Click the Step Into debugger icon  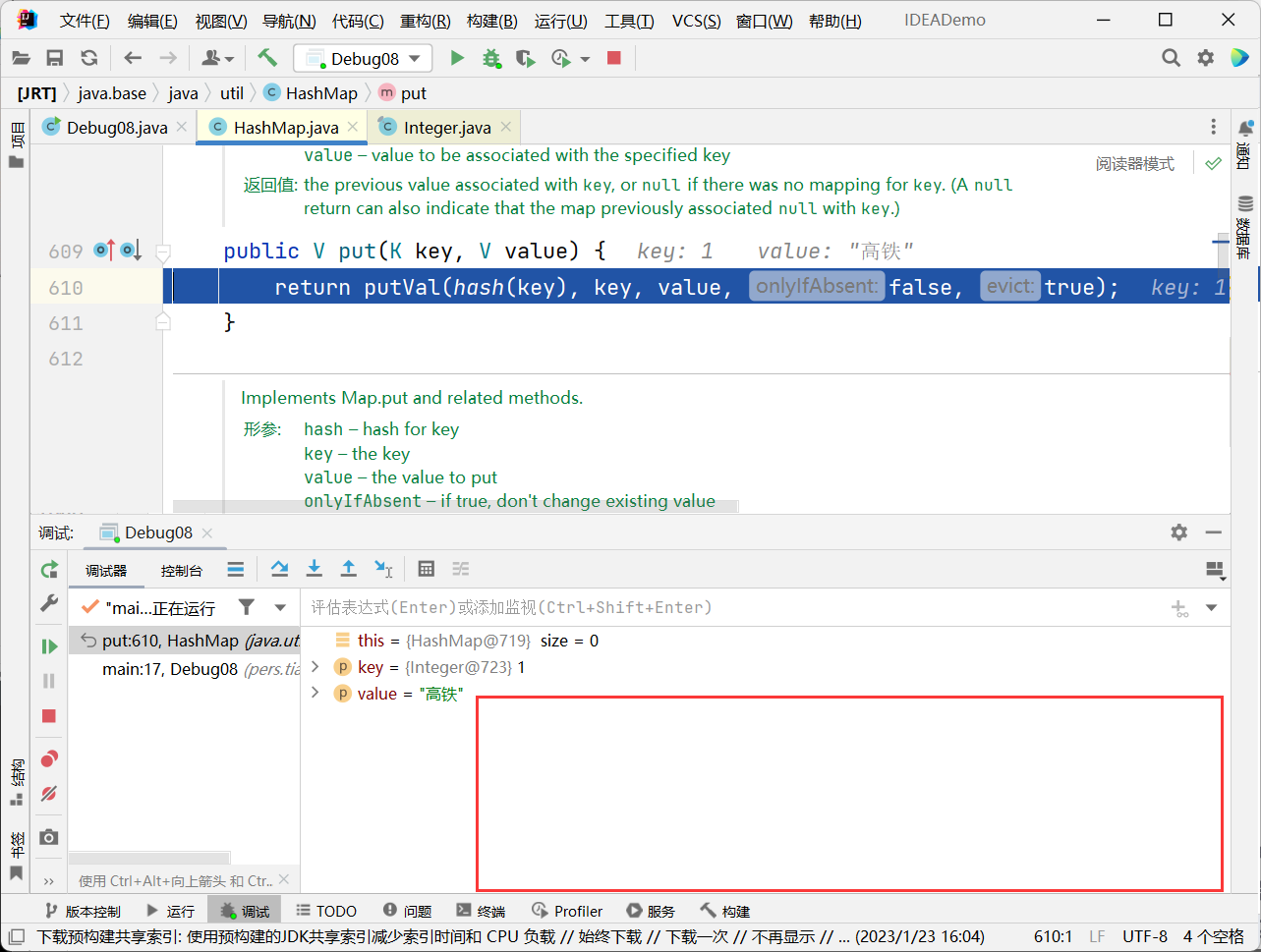click(x=315, y=569)
